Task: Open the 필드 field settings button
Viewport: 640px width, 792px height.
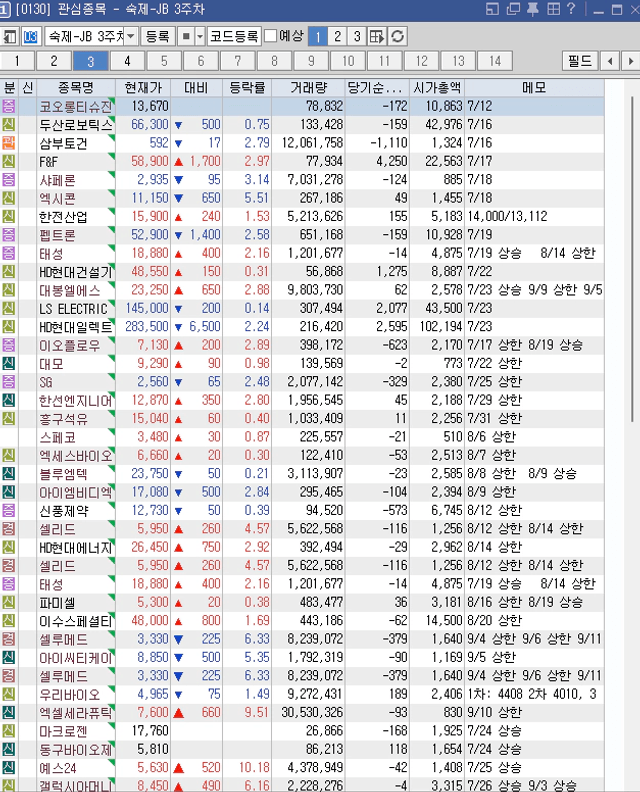Action: click(580, 61)
